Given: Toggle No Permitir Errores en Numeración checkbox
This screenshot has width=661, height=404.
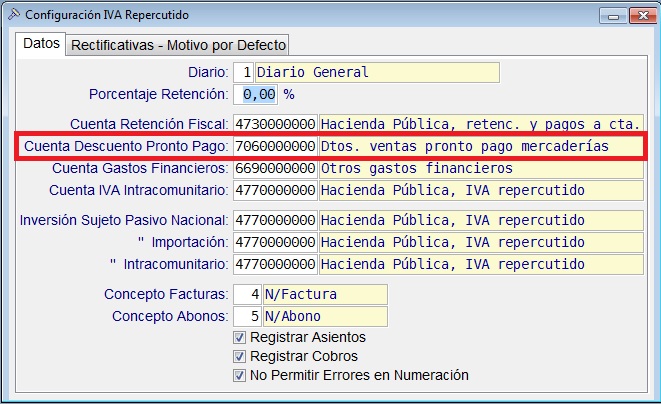Looking at the screenshot, I should (239, 375).
